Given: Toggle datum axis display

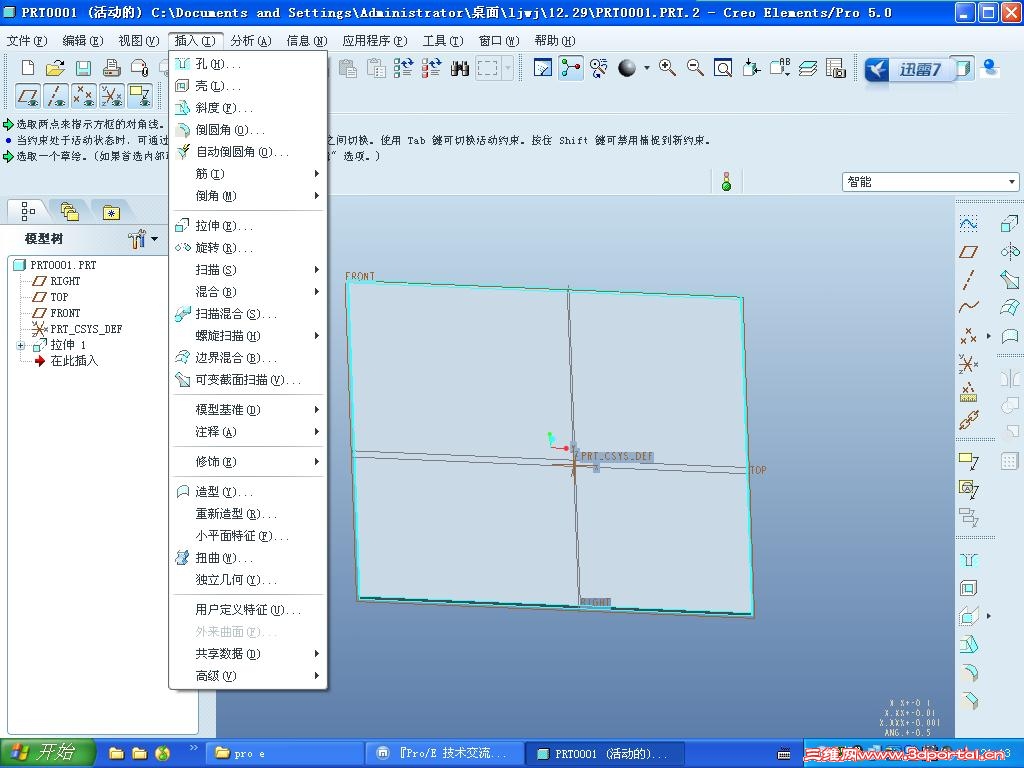Looking at the screenshot, I should point(56,96).
